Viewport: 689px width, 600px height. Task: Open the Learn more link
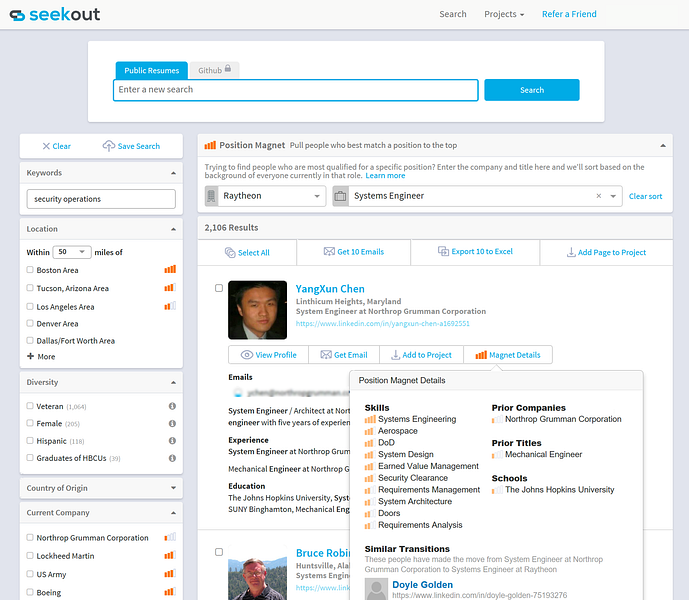point(385,175)
